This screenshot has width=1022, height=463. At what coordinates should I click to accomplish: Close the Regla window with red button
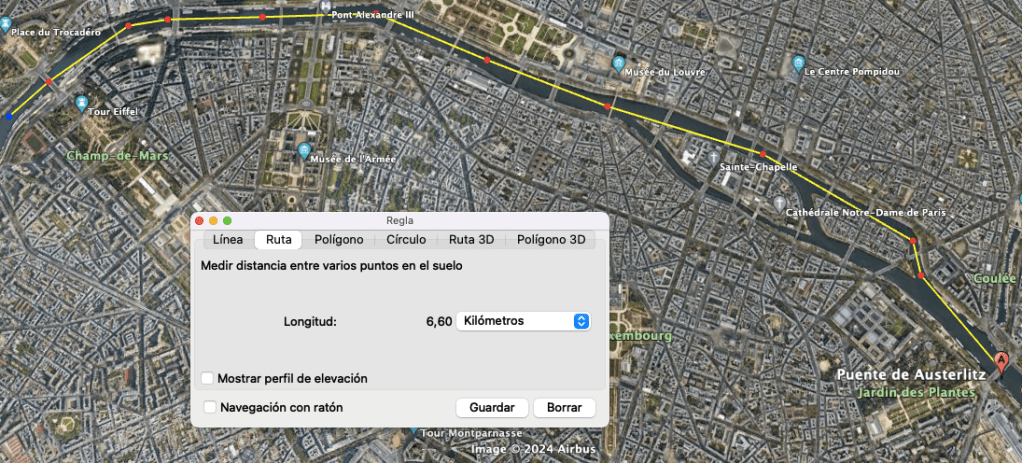pos(199,220)
